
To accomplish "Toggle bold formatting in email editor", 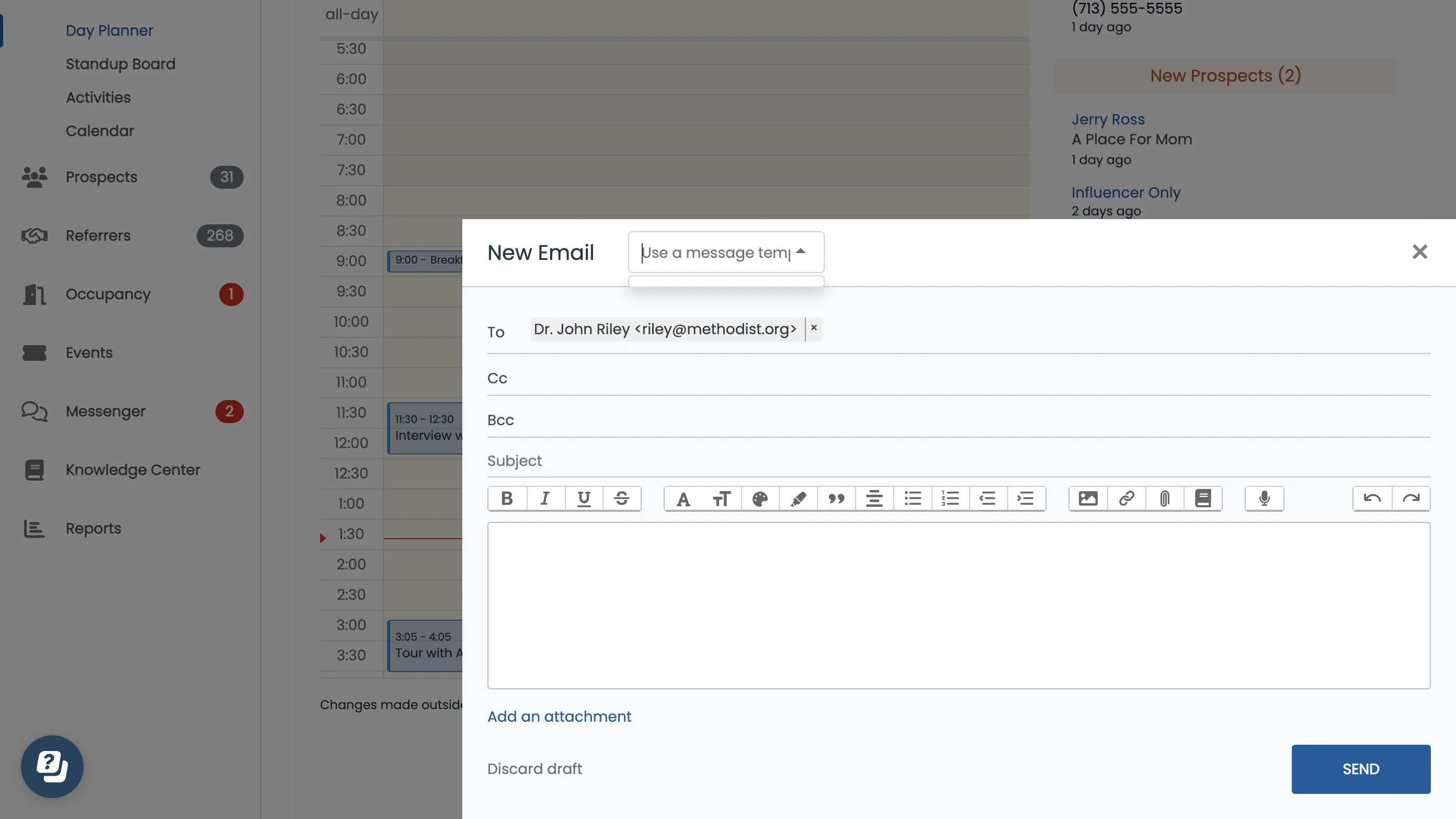I will pyautogui.click(x=507, y=498).
